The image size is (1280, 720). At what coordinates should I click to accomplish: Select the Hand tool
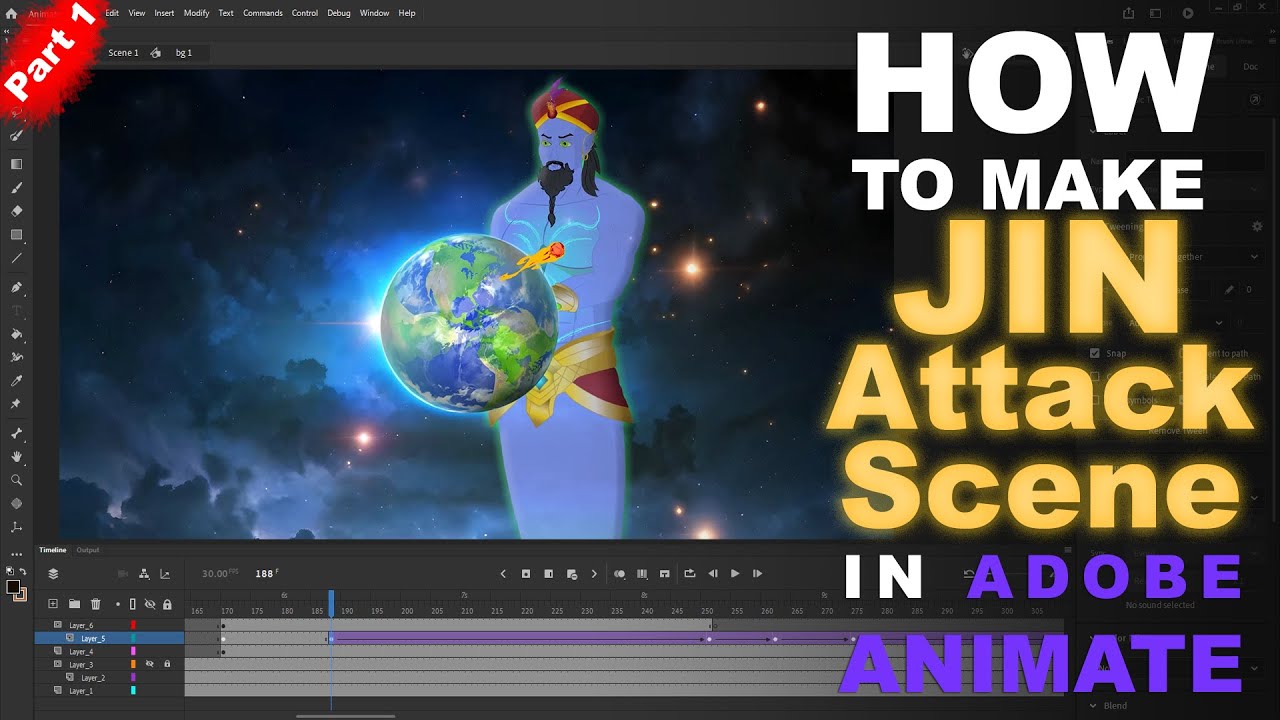coord(16,457)
